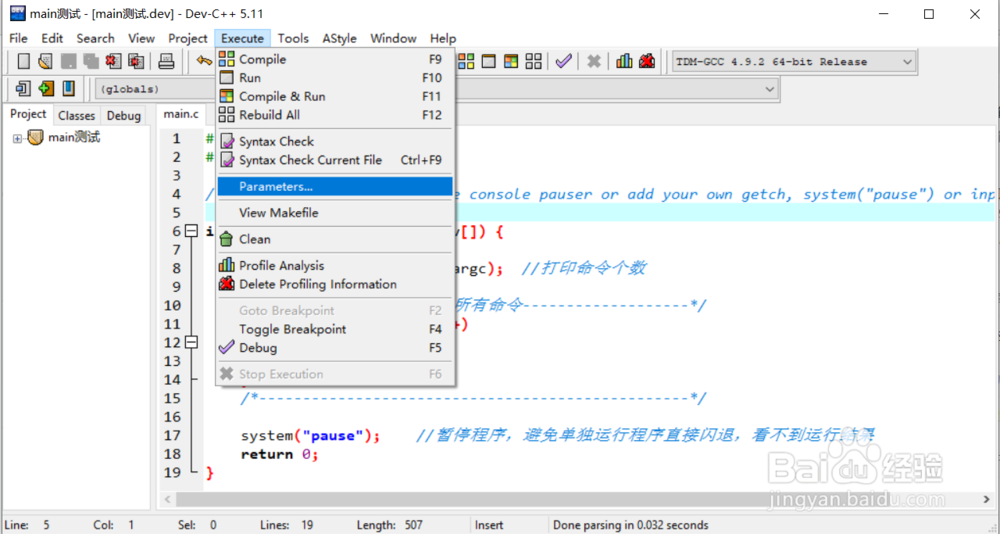Choose Debug from Execute menu

pos(335,348)
